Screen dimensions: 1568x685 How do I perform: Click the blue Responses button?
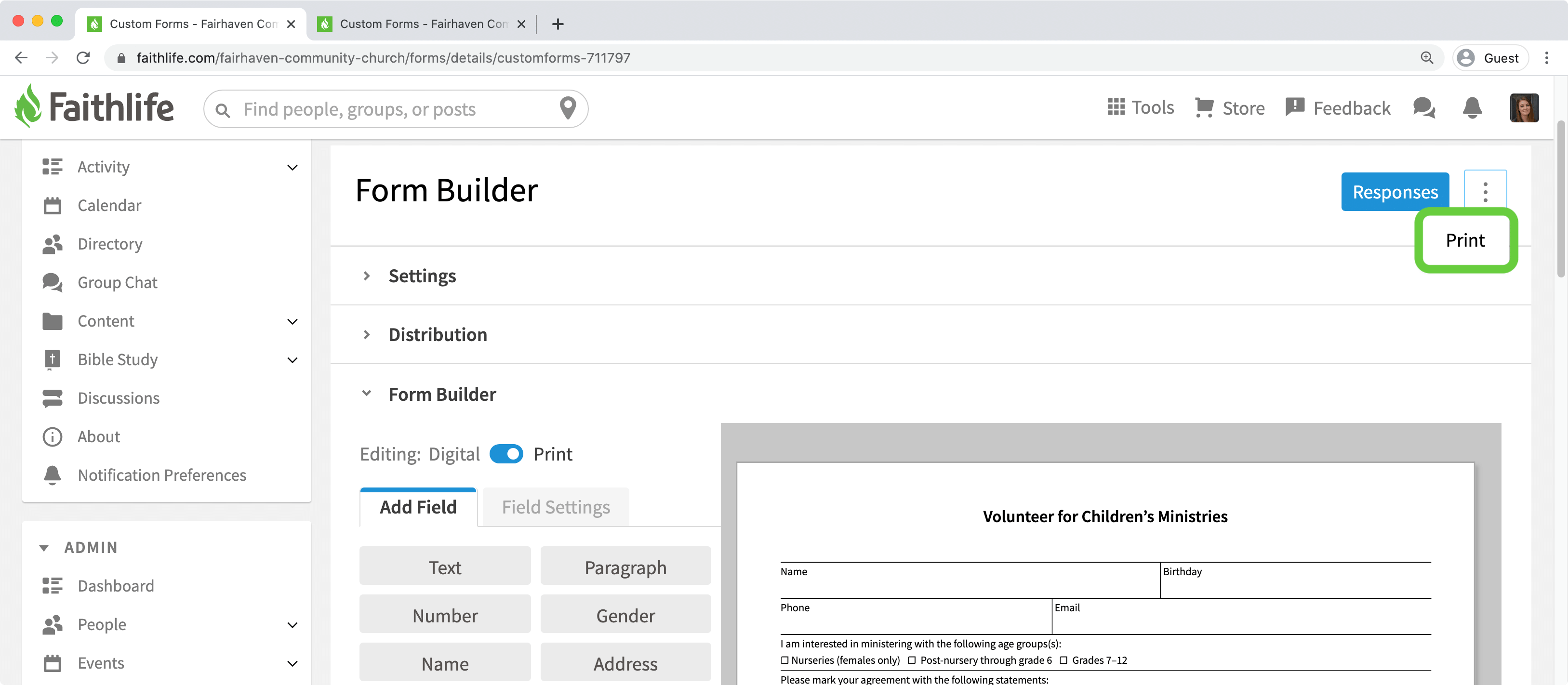(x=1395, y=192)
